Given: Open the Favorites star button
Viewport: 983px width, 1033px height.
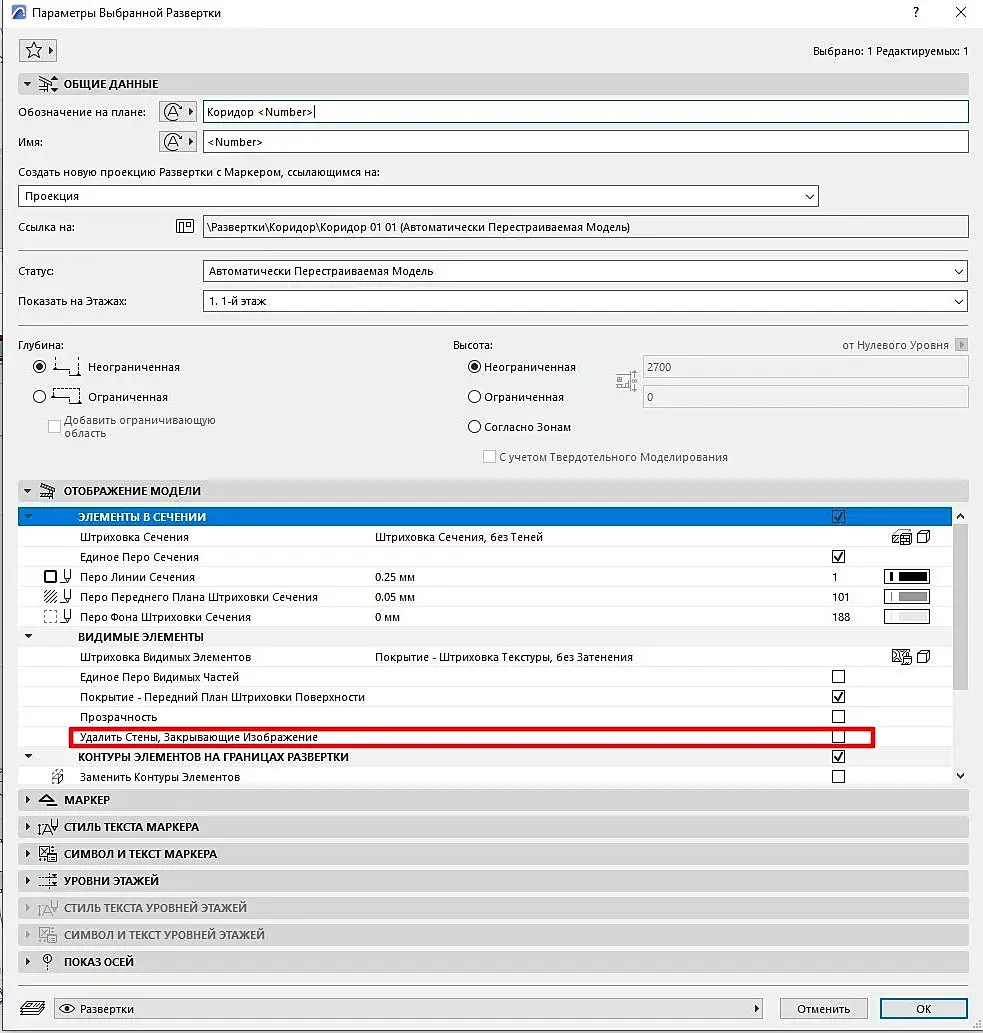Looking at the screenshot, I should point(38,50).
